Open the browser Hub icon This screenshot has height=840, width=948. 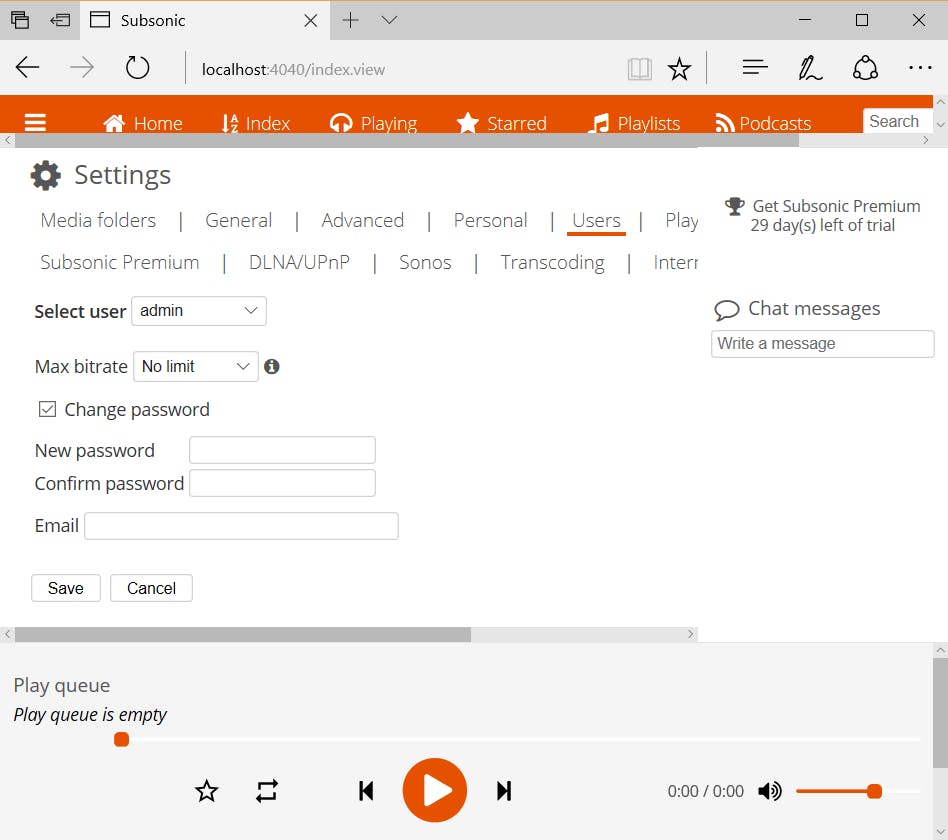(x=755, y=67)
